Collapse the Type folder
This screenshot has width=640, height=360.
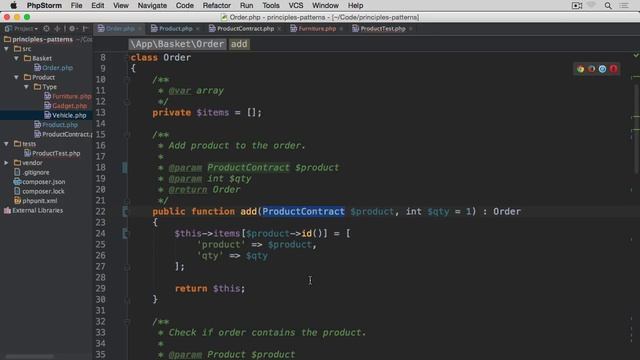tap(26, 87)
